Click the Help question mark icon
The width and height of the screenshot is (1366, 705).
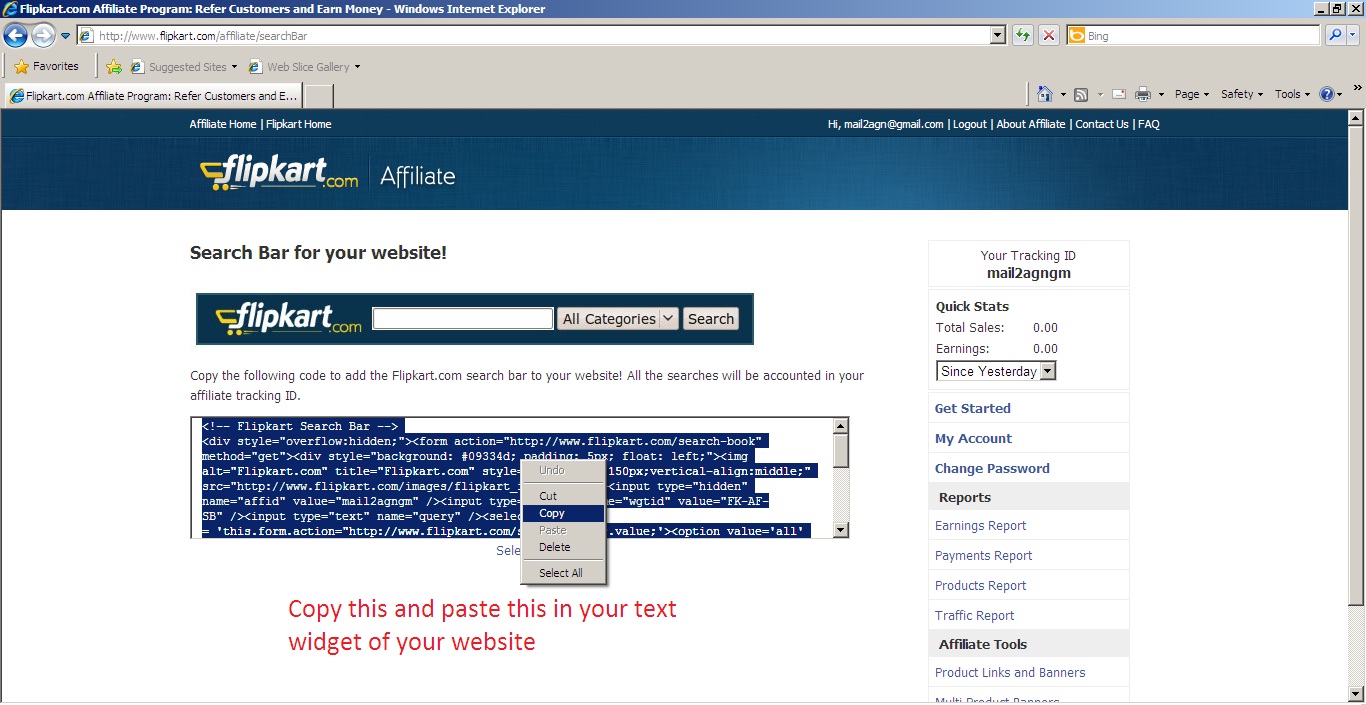point(1327,94)
